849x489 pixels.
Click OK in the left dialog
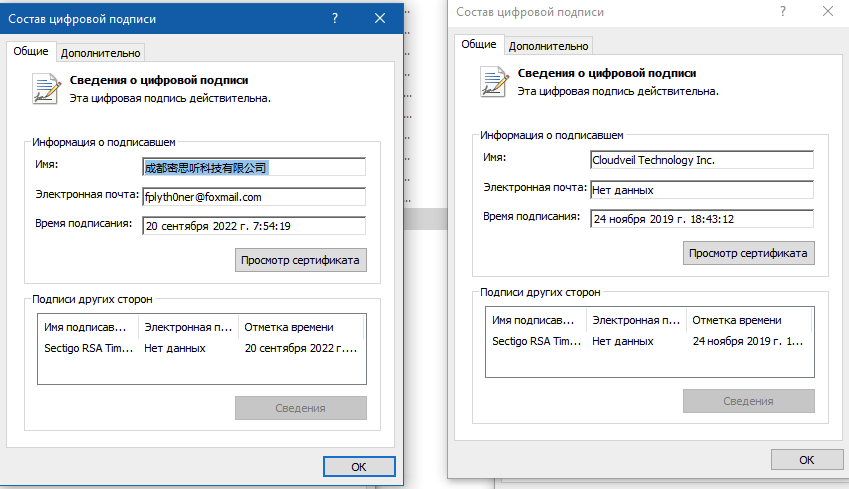[x=359, y=466]
